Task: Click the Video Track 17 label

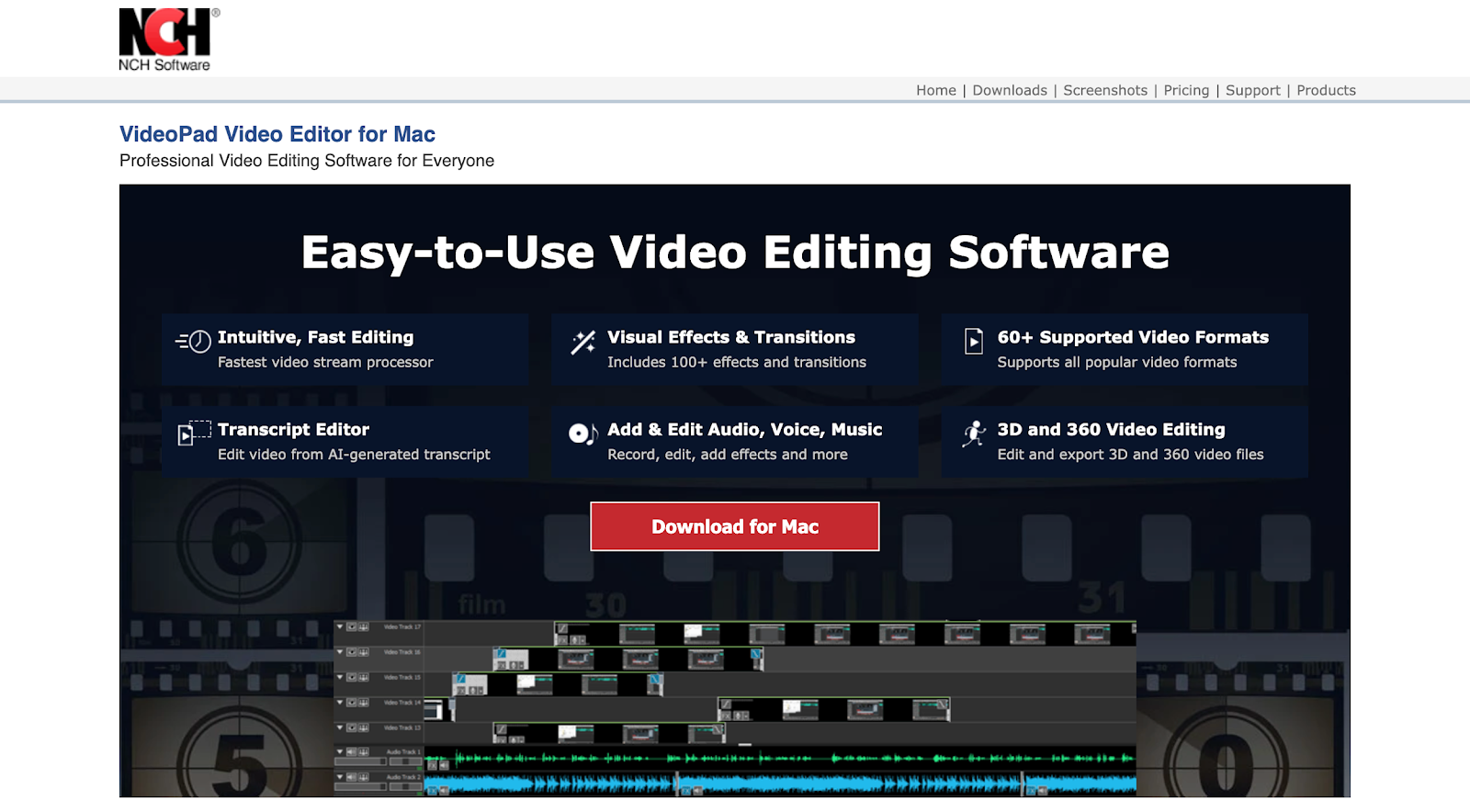Action: point(402,626)
